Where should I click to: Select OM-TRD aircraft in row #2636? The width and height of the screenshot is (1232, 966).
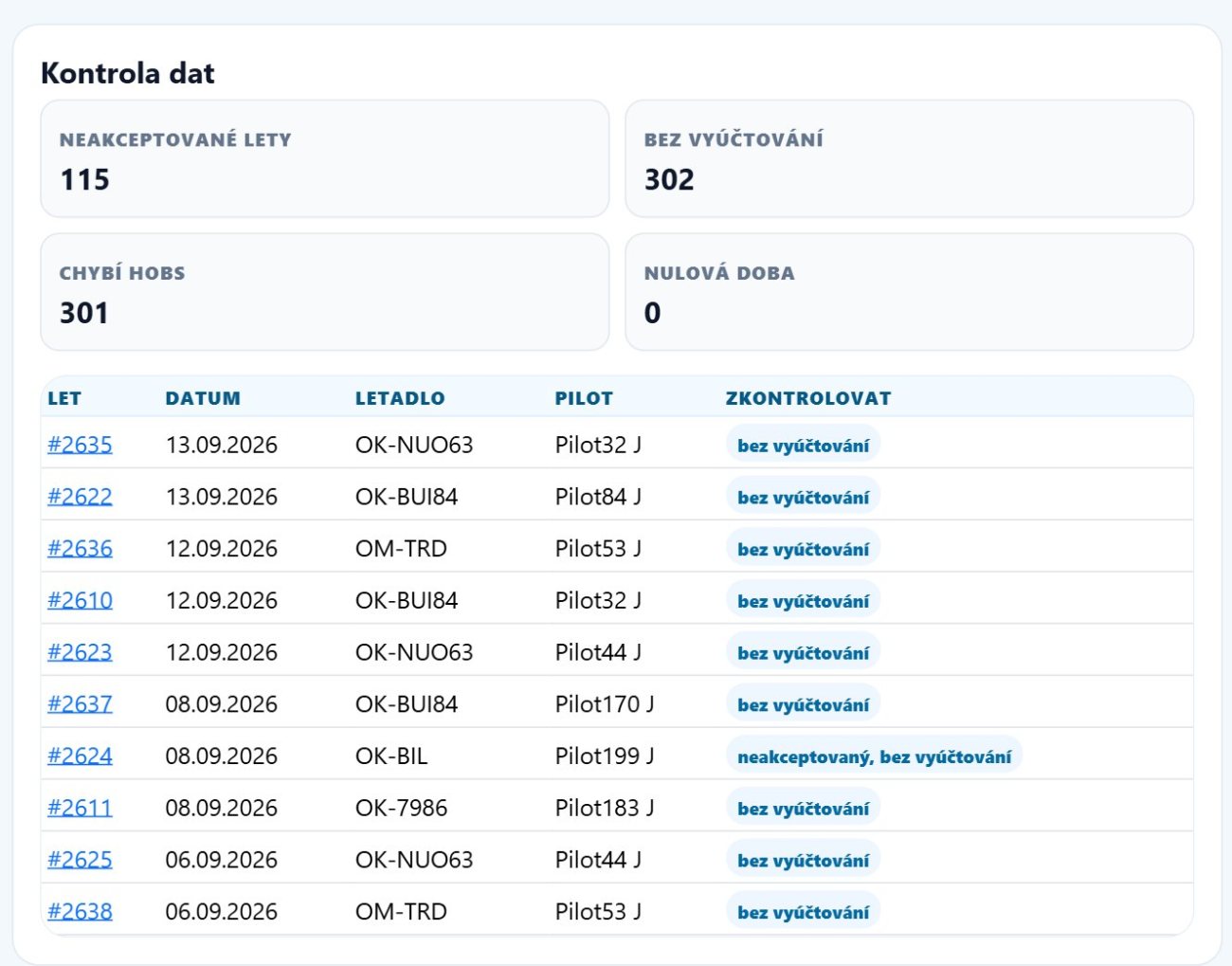(401, 549)
